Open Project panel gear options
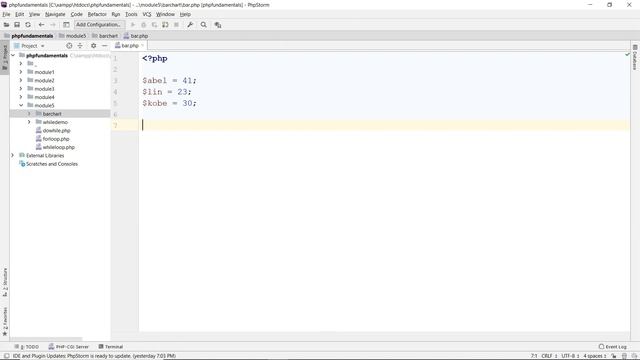640x360 pixels. click(x=93, y=46)
